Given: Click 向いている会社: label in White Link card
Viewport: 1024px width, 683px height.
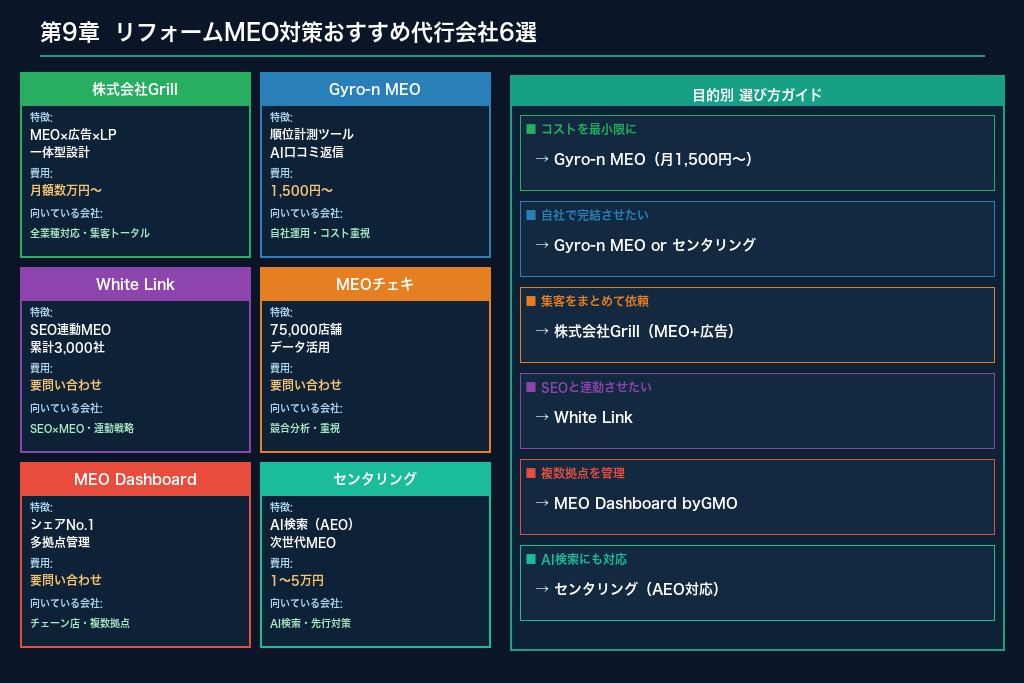Looking at the screenshot, I should tap(66, 409).
